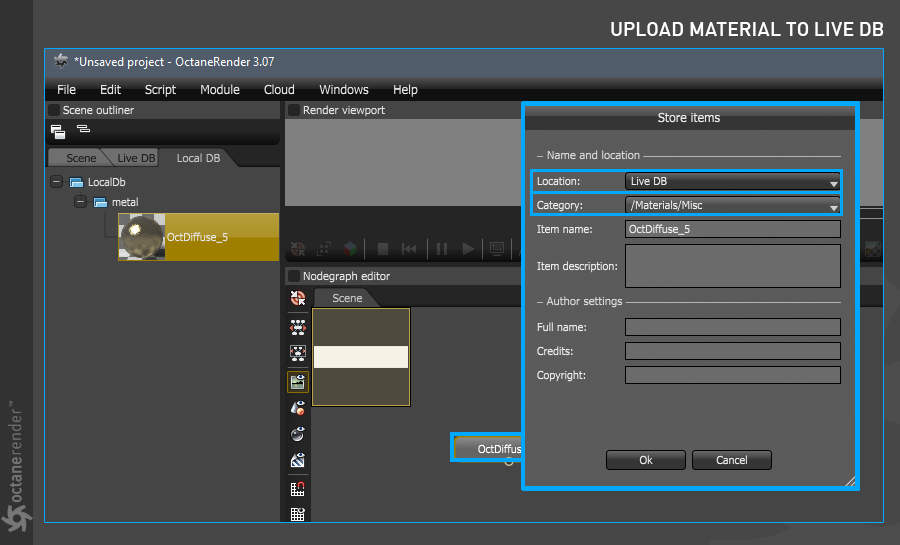This screenshot has height=545, width=900.
Task: Select the Scene tab in Nodegraph editor
Action: [347, 298]
